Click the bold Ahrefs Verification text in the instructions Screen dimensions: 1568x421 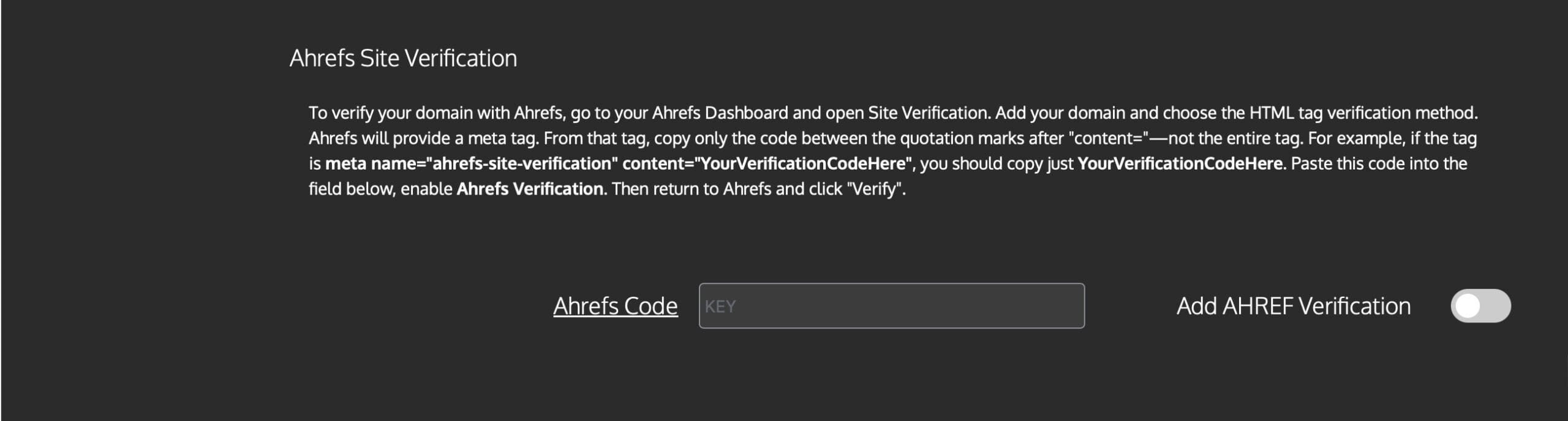pos(530,189)
